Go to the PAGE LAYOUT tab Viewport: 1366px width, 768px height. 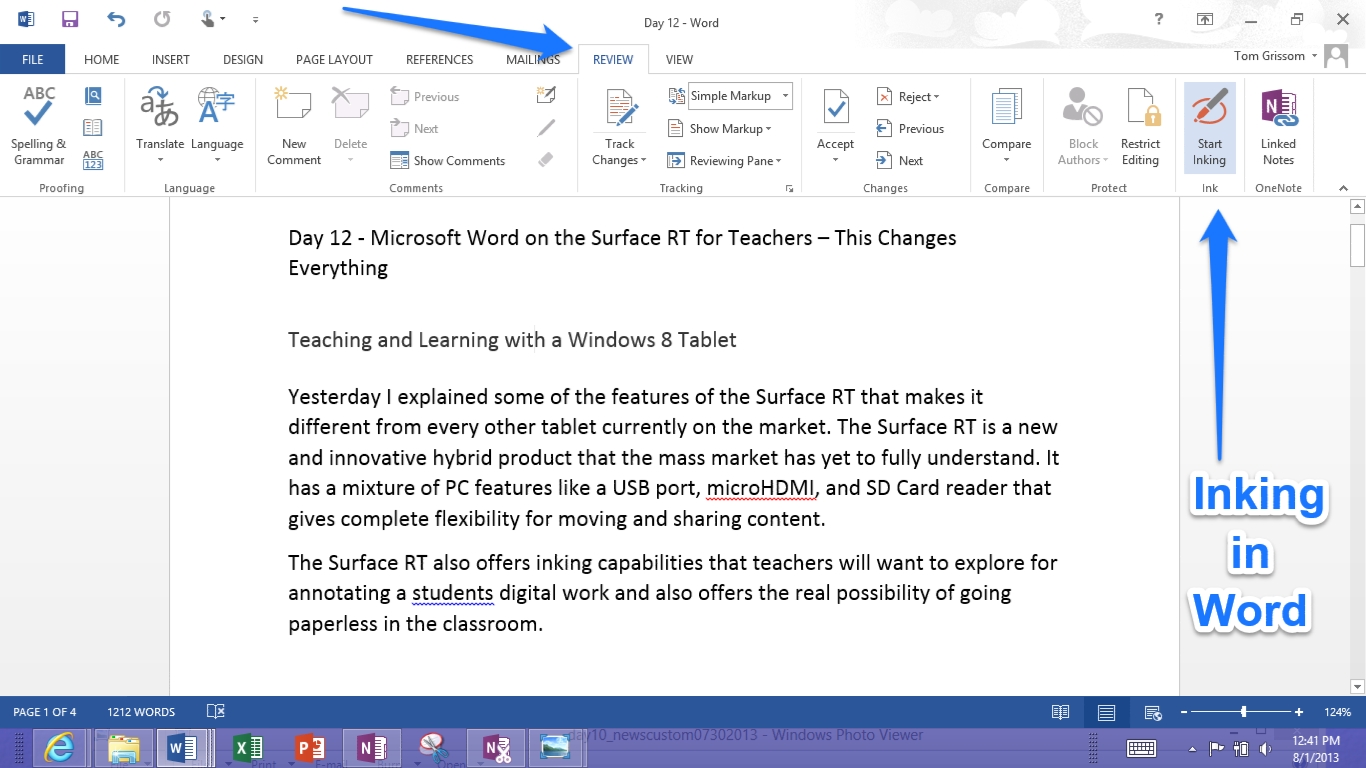tap(334, 59)
